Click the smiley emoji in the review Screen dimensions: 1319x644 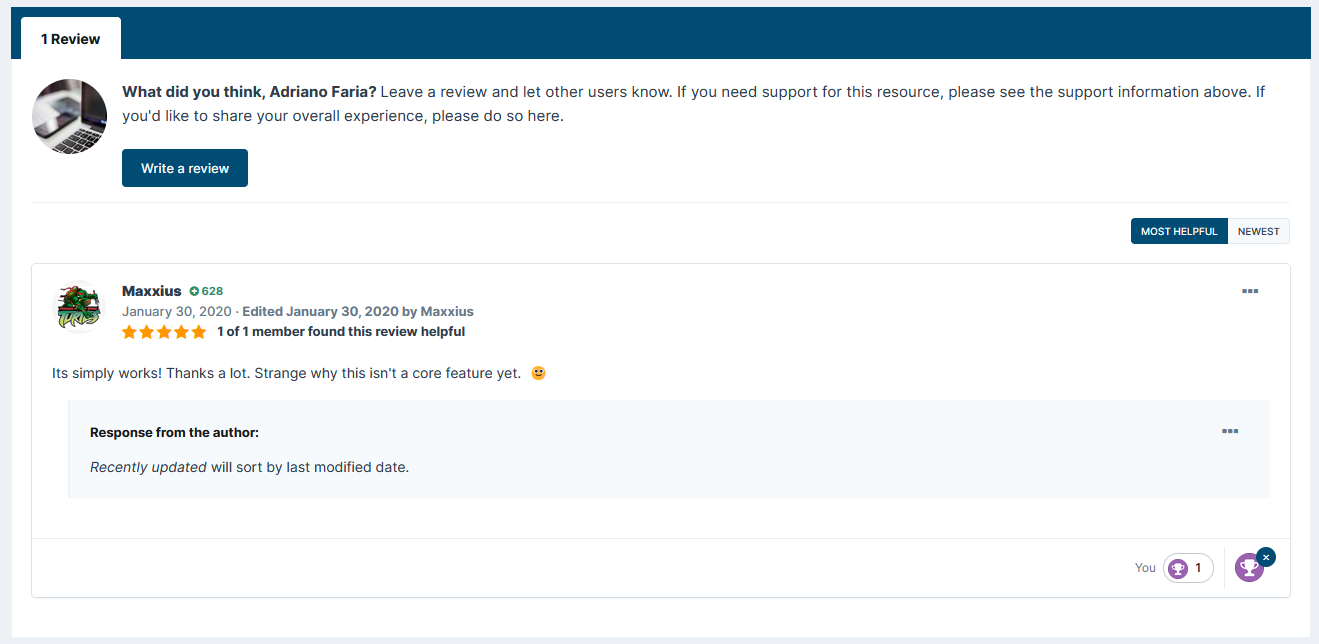[x=538, y=373]
